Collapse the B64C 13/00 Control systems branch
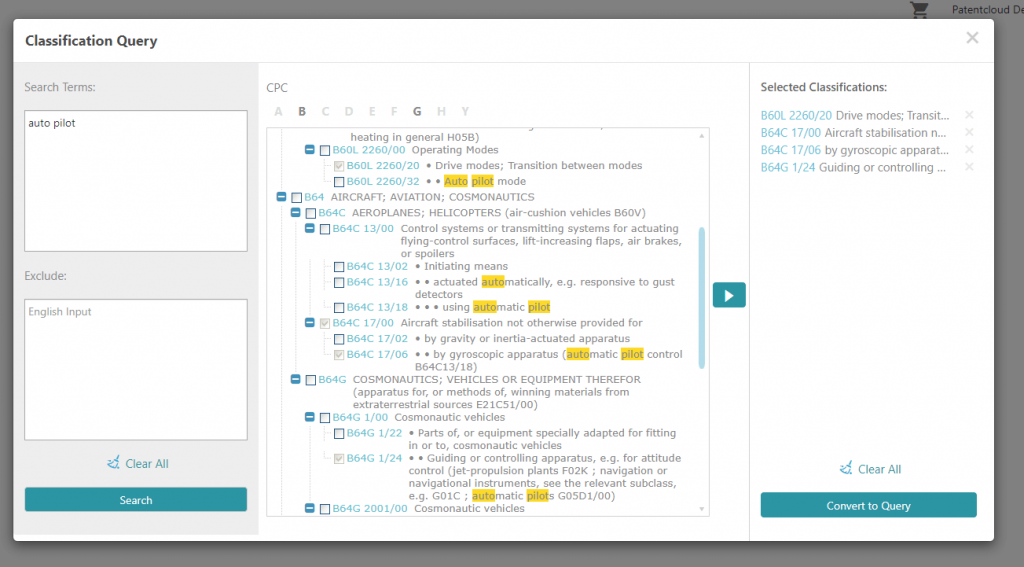The width and height of the screenshot is (1024, 567). click(310, 229)
